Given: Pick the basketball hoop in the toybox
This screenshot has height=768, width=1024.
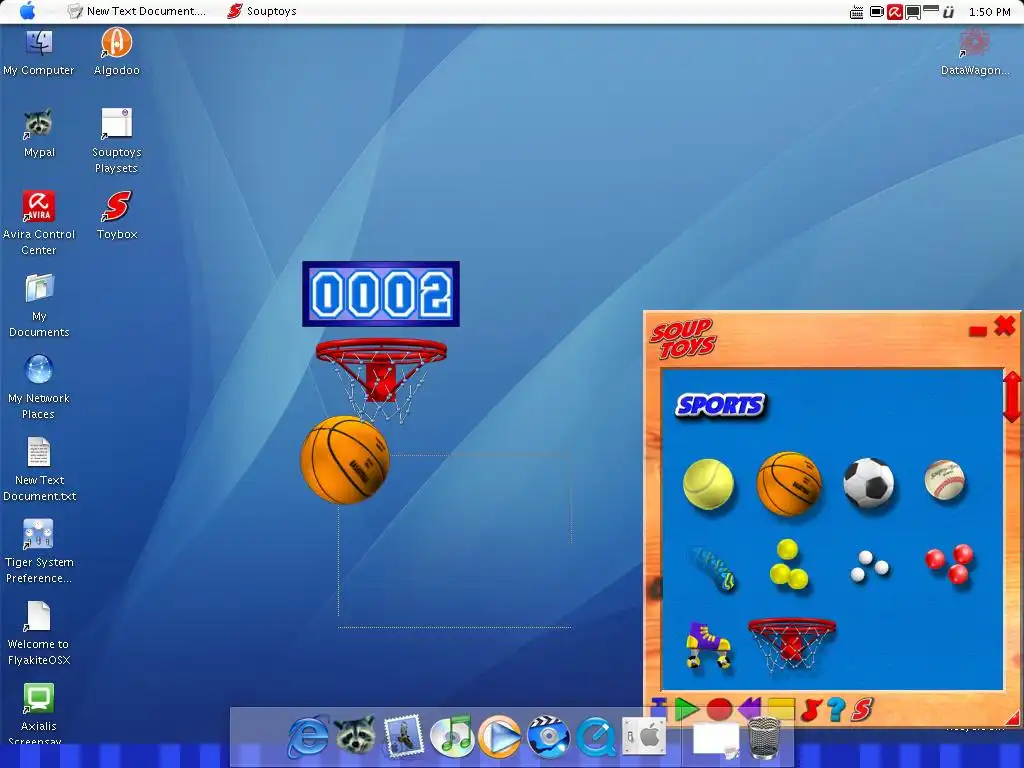Looking at the screenshot, I should click(x=791, y=644).
